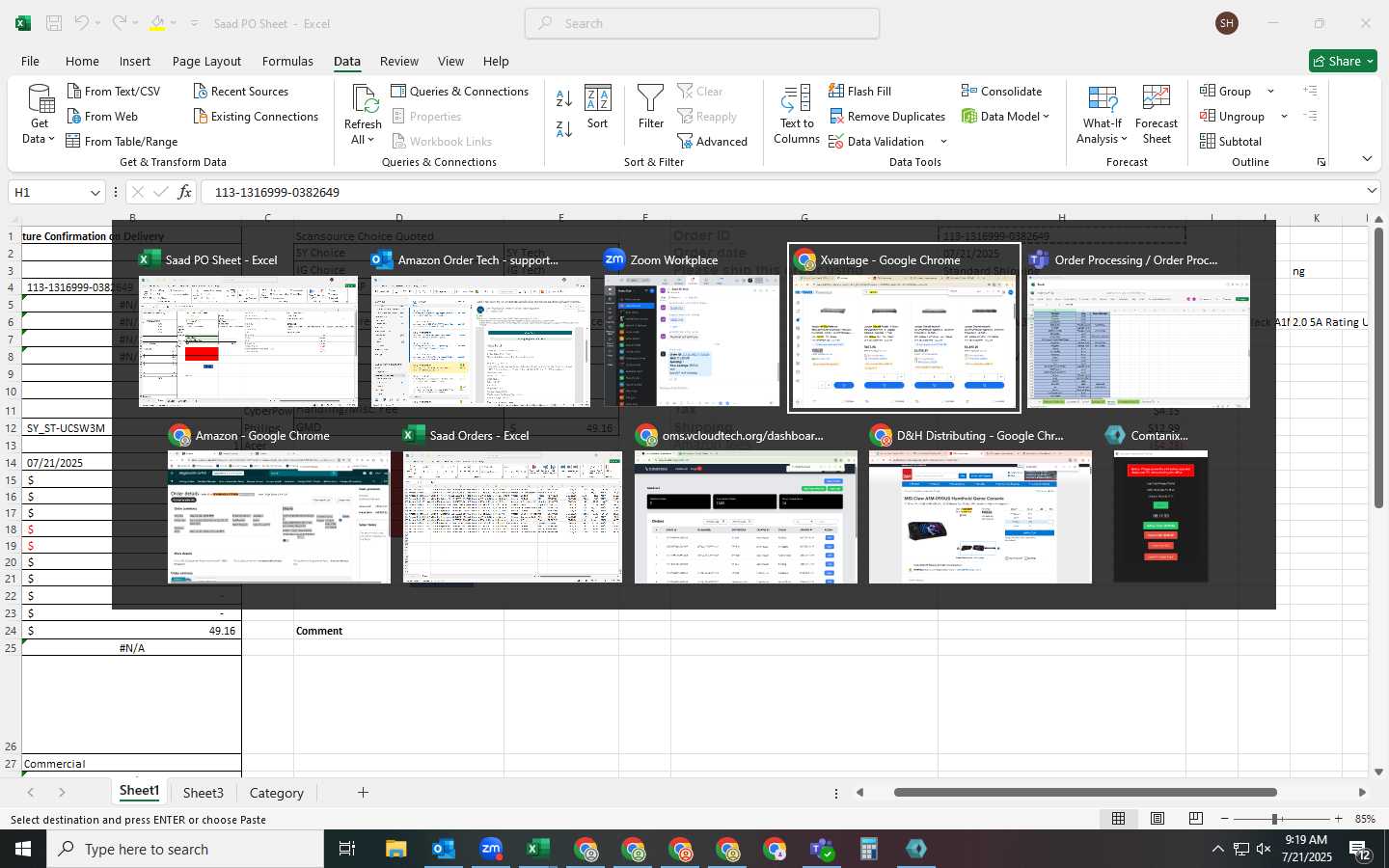This screenshot has width=1389, height=868.
Task: Open File Explorer from taskbar
Action: pos(396,849)
